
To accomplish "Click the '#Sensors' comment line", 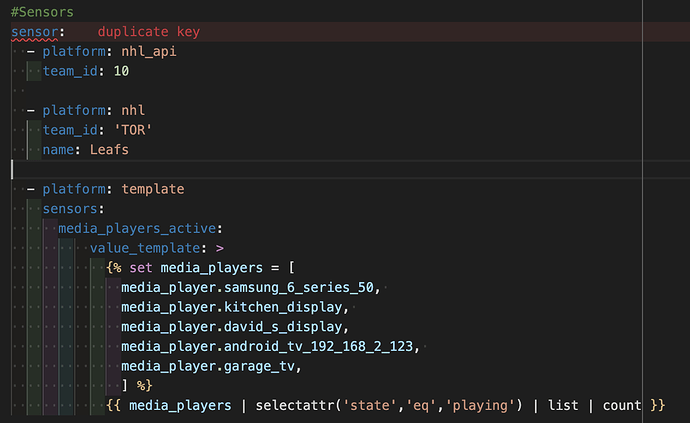I will click(42, 12).
